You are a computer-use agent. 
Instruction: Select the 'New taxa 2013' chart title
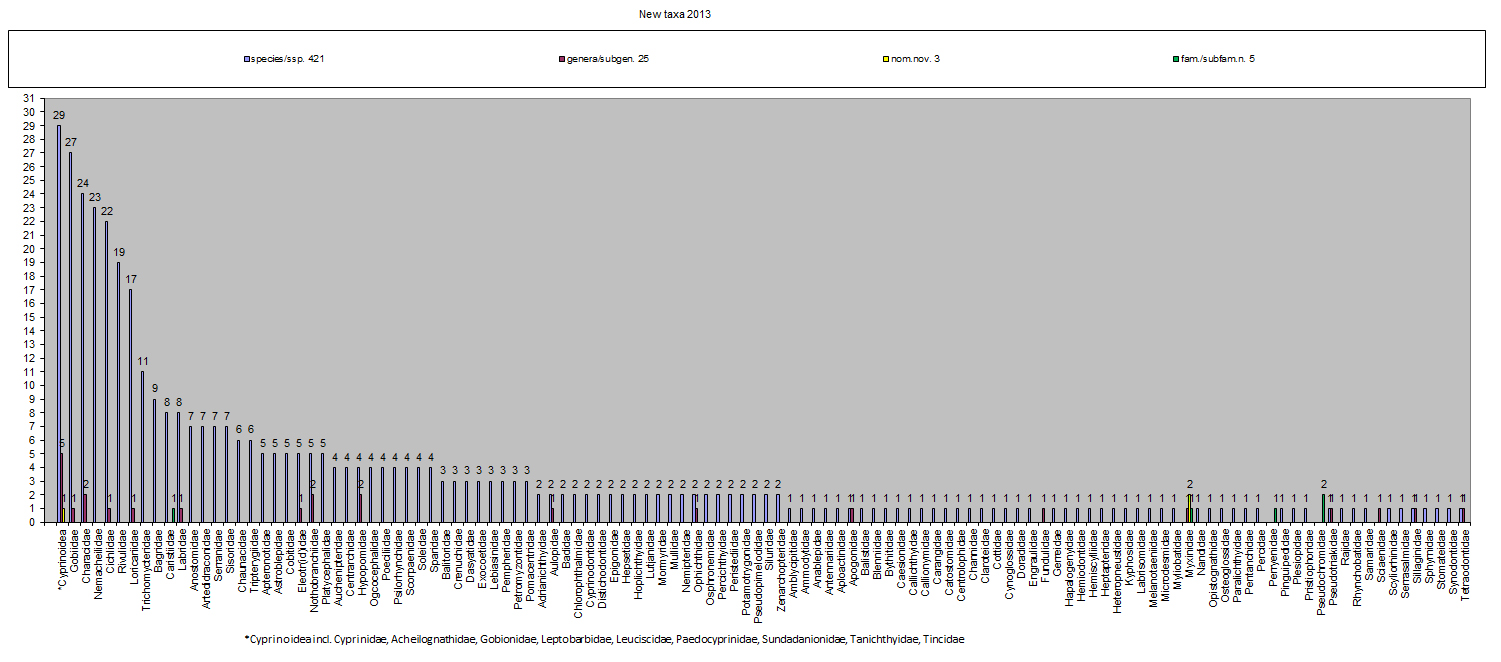[675, 15]
